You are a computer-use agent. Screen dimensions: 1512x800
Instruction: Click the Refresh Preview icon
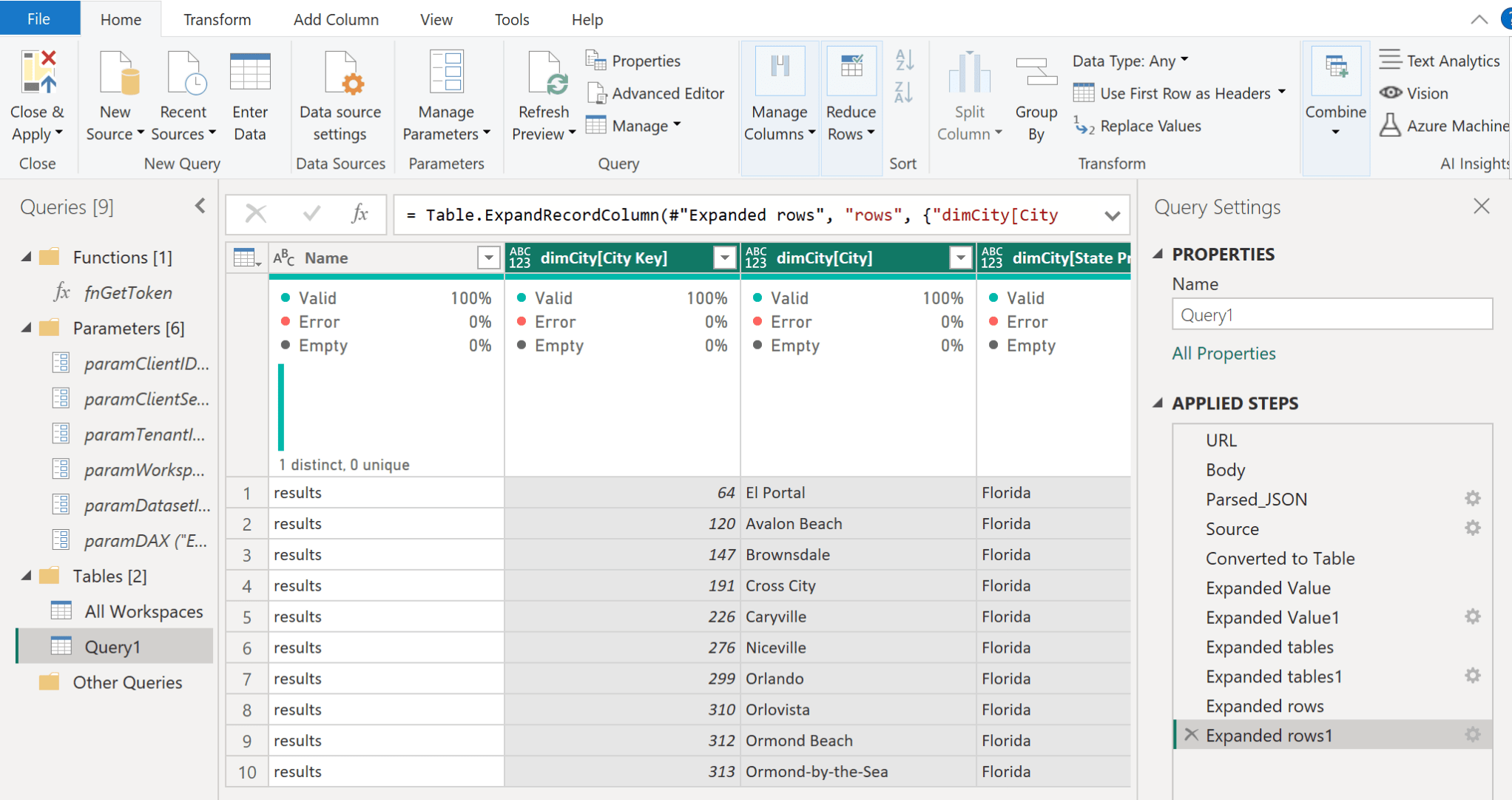click(543, 72)
